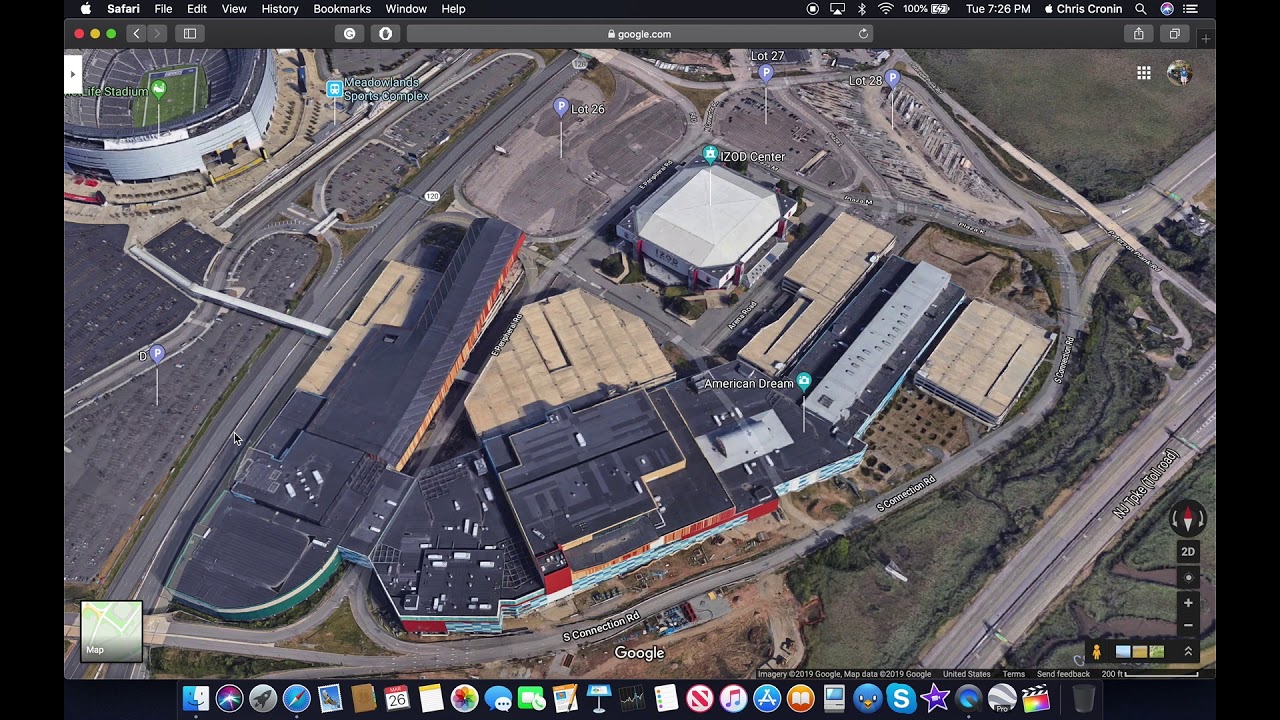1280x720 pixels.
Task: Open the Edit menu
Action: pyautogui.click(x=197, y=9)
